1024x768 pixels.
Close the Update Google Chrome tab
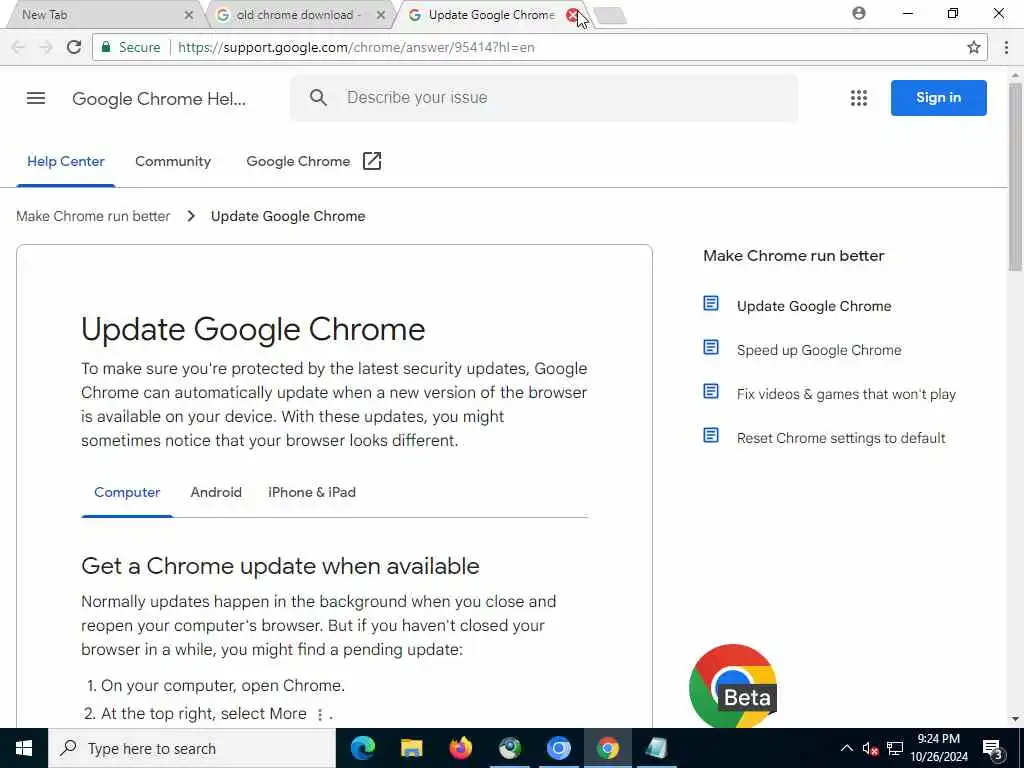click(573, 15)
